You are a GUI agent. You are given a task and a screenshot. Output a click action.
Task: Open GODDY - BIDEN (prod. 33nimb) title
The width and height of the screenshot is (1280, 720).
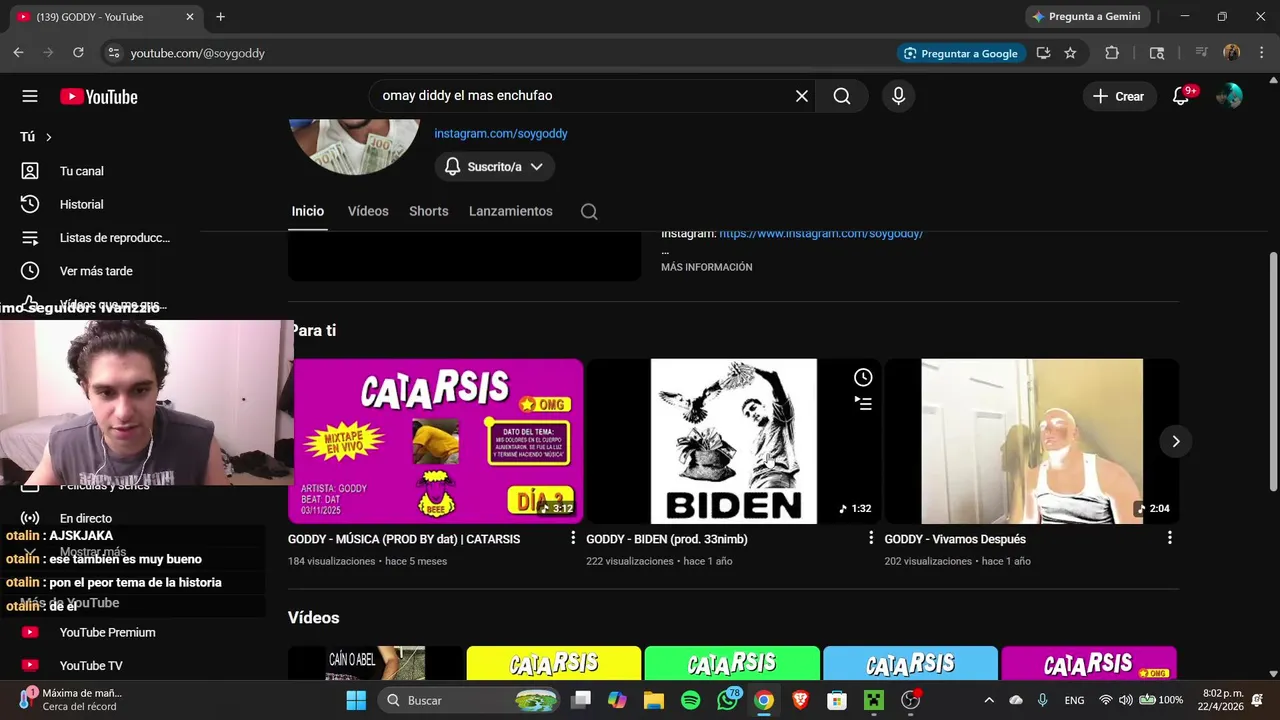click(x=667, y=539)
